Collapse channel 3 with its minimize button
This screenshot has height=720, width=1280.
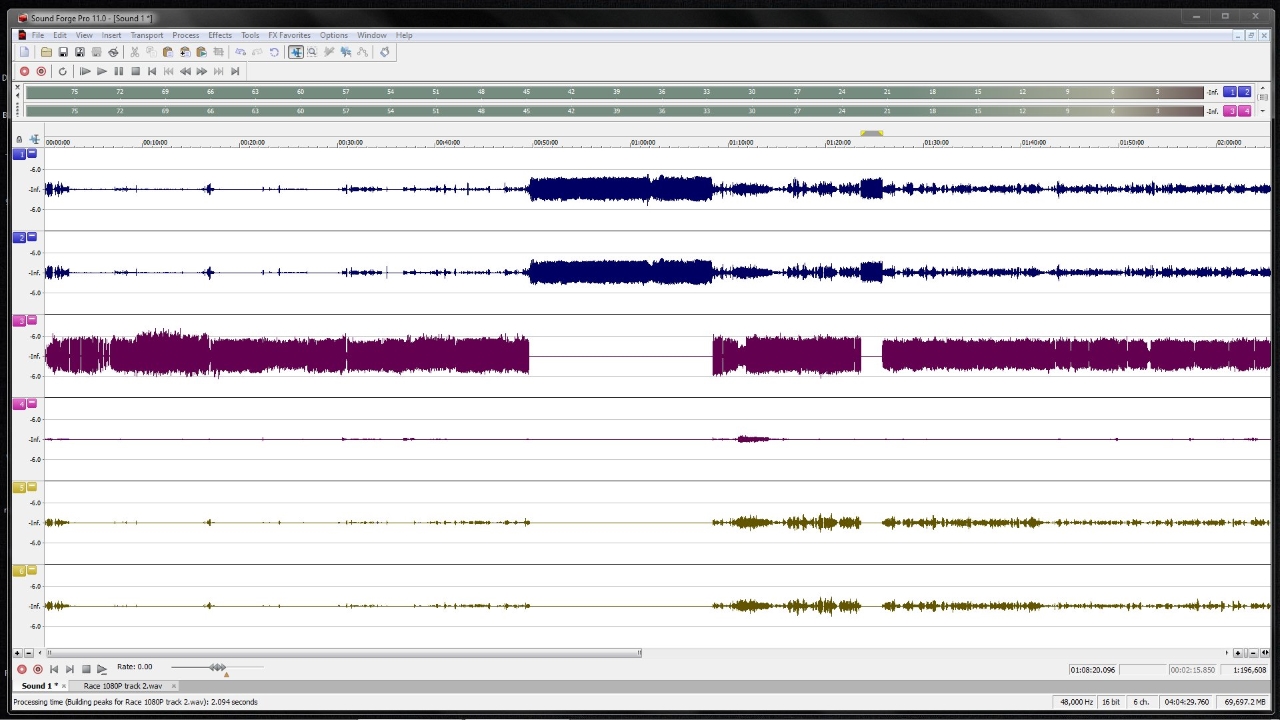pos(32,319)
